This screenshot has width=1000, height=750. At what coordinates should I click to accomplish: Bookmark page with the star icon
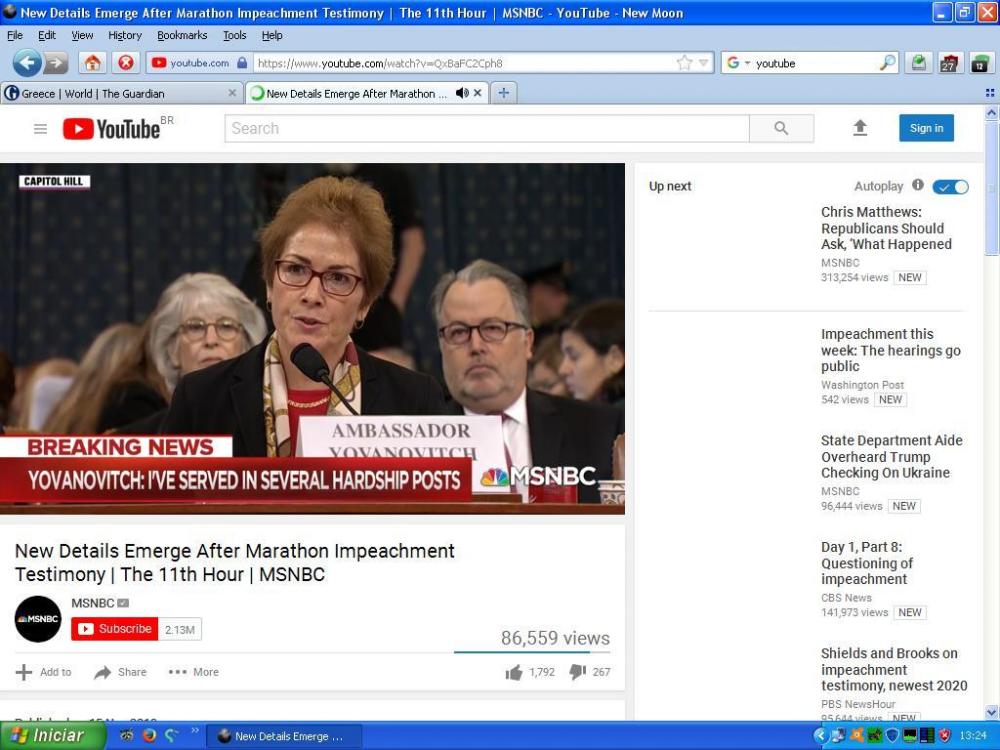[684, 63]
